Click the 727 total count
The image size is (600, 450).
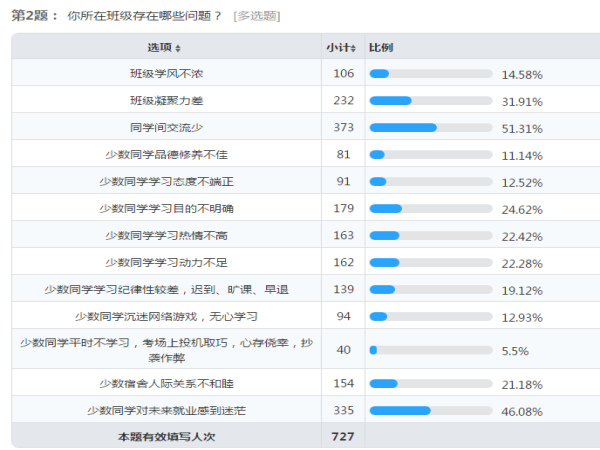click(x=343, y=436)
